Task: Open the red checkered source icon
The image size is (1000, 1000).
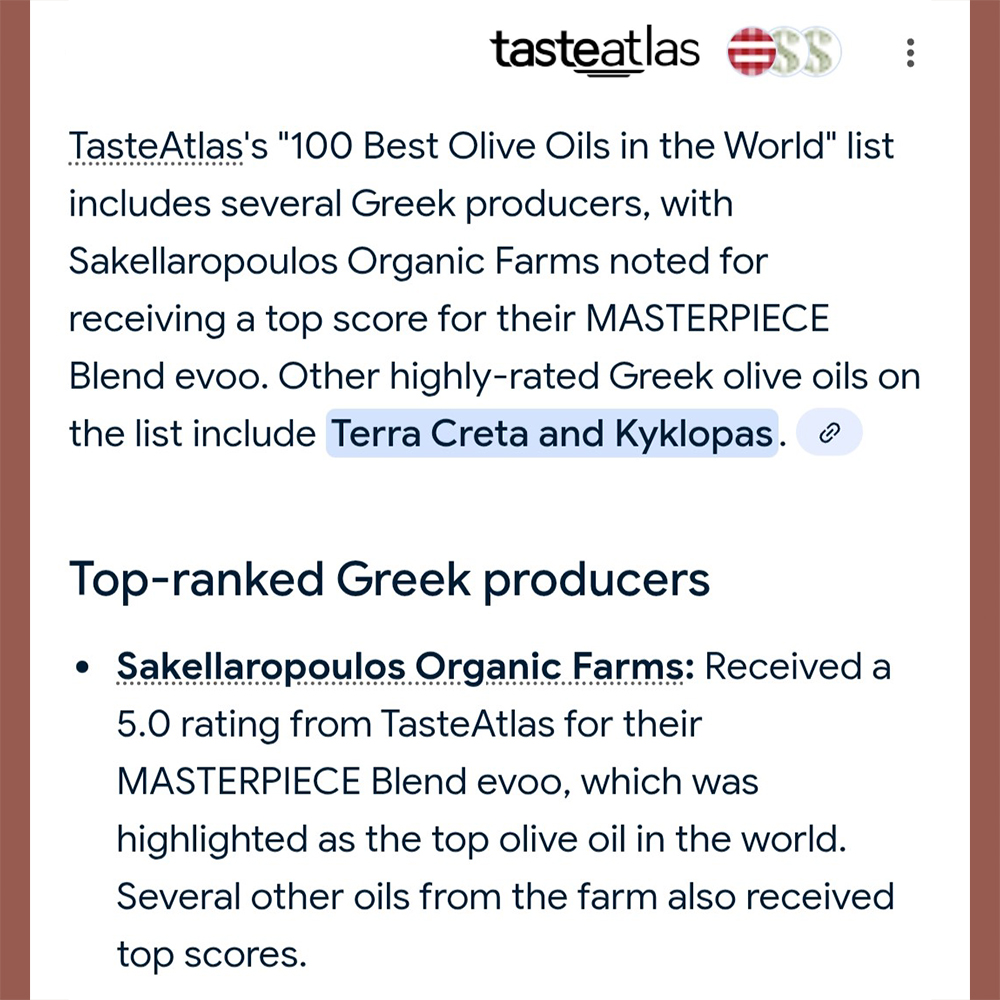Action: click(750, 51)
